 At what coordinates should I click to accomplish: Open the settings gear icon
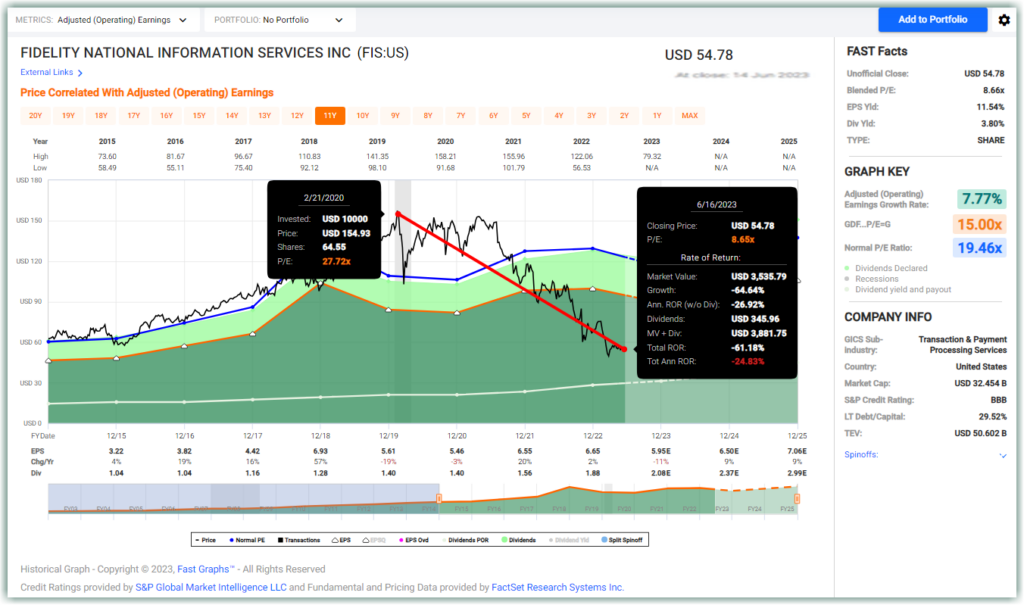(1004, 20)
